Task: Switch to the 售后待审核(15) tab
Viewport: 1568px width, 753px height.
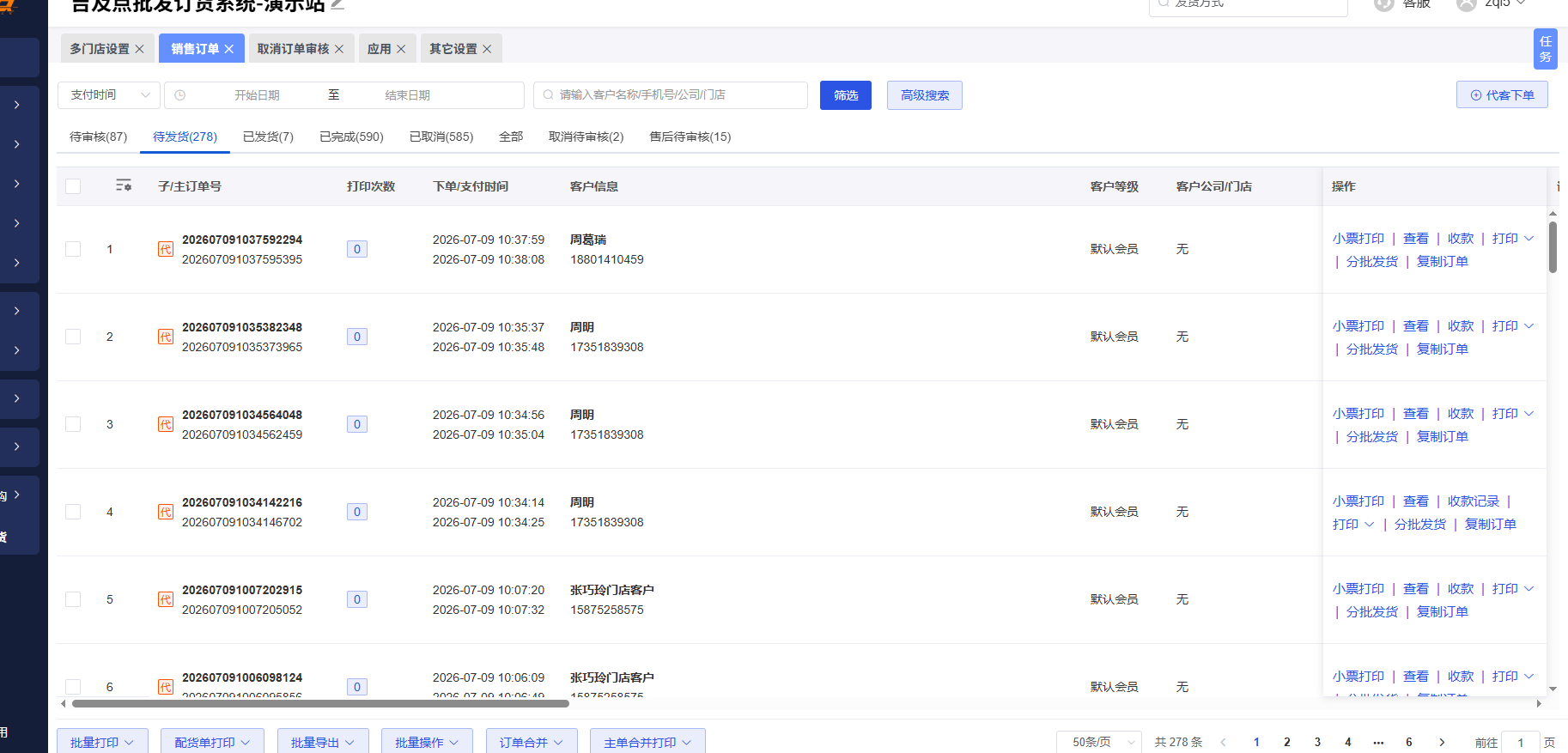Action: coord(690,137)
